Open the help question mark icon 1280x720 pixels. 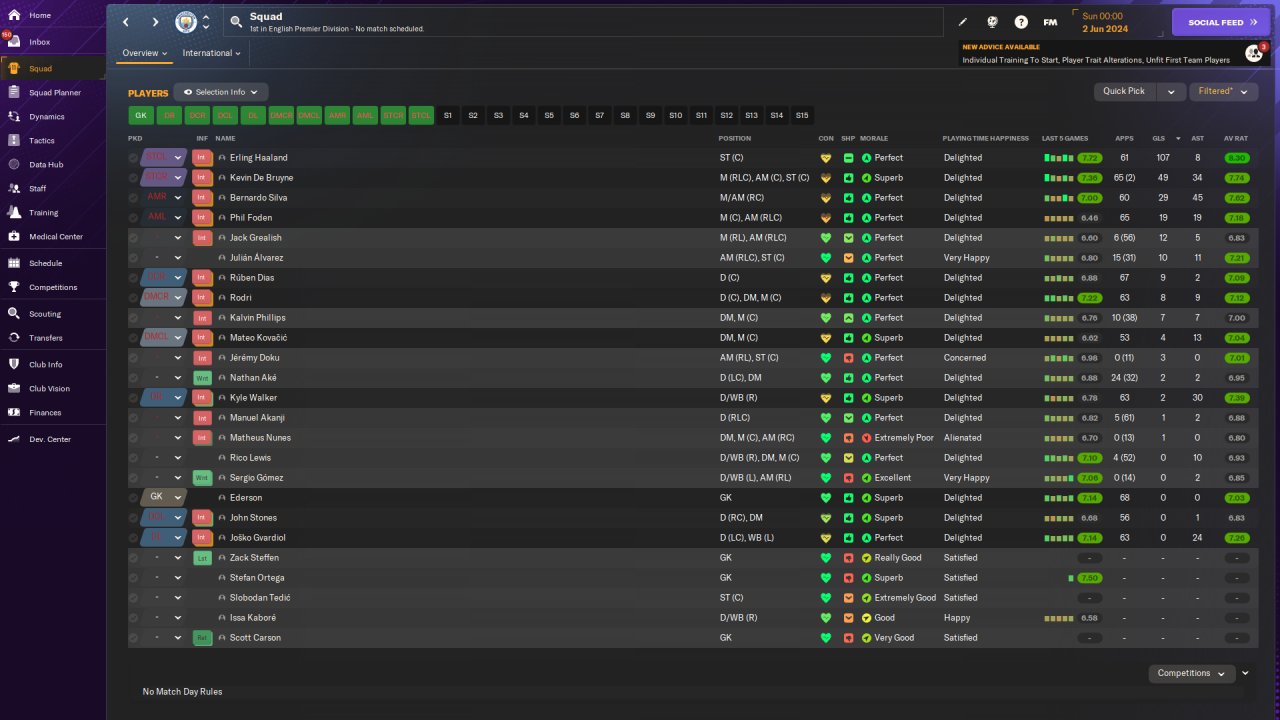pos(1021,22)
